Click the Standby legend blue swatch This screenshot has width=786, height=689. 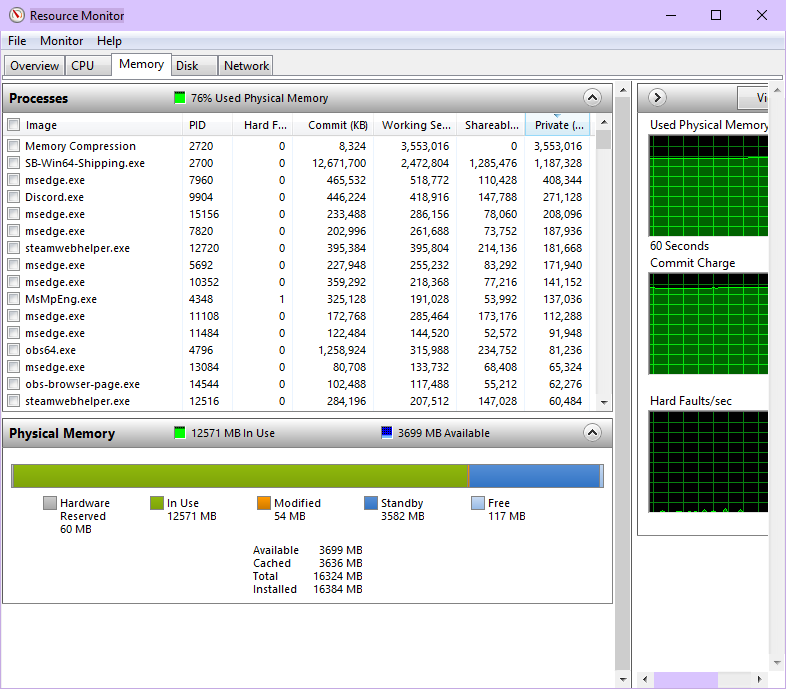(x=370, y=503)
